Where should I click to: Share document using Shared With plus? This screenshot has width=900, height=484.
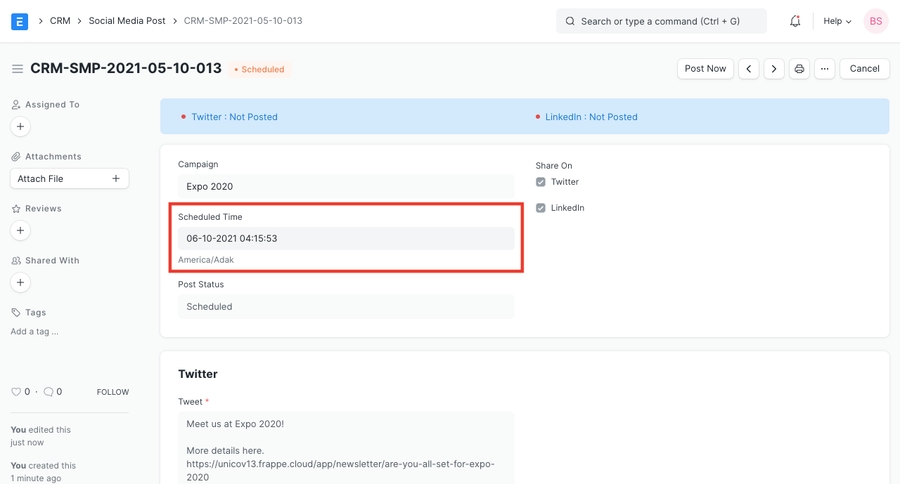(20, 283)
